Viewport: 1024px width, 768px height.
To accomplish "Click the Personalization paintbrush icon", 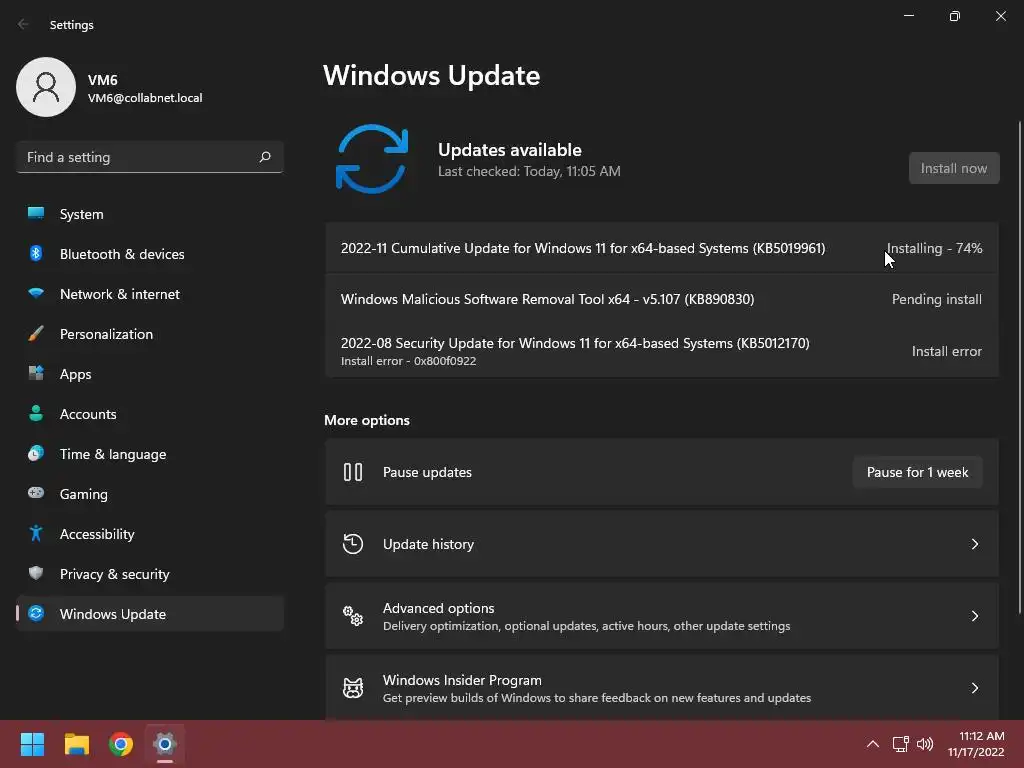I will coord(36,334).
